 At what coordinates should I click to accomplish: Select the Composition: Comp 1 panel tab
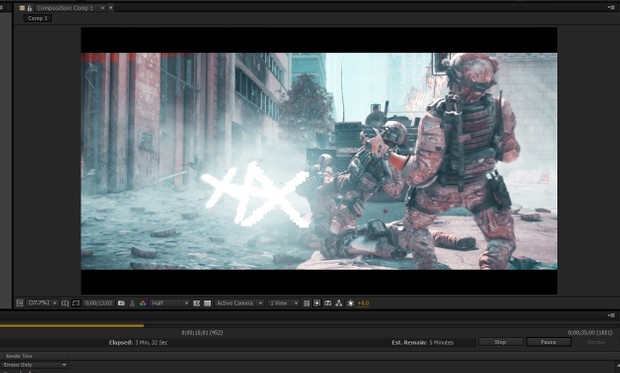coord(65,8)
